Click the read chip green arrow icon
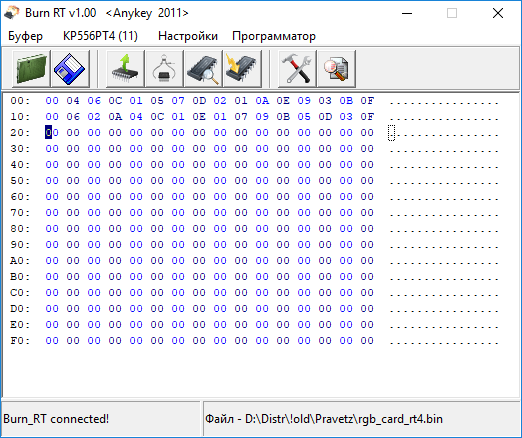Screen dimensions: 522x438 point(125,69)
